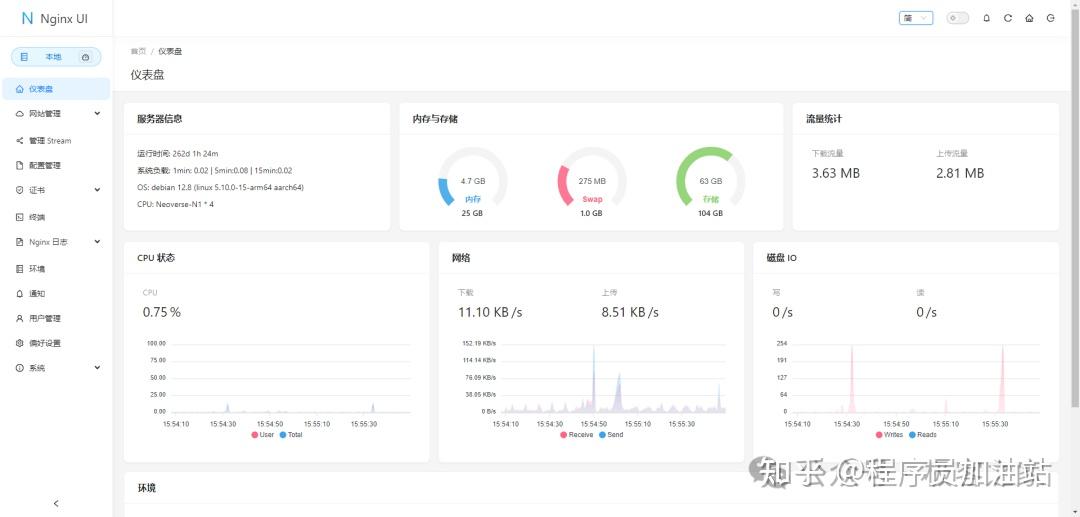The width and height of the screenshot is (1080, 517).
Task: Expand the Nginx 日志 submenu chevron
Action: [x=97, y=242]
